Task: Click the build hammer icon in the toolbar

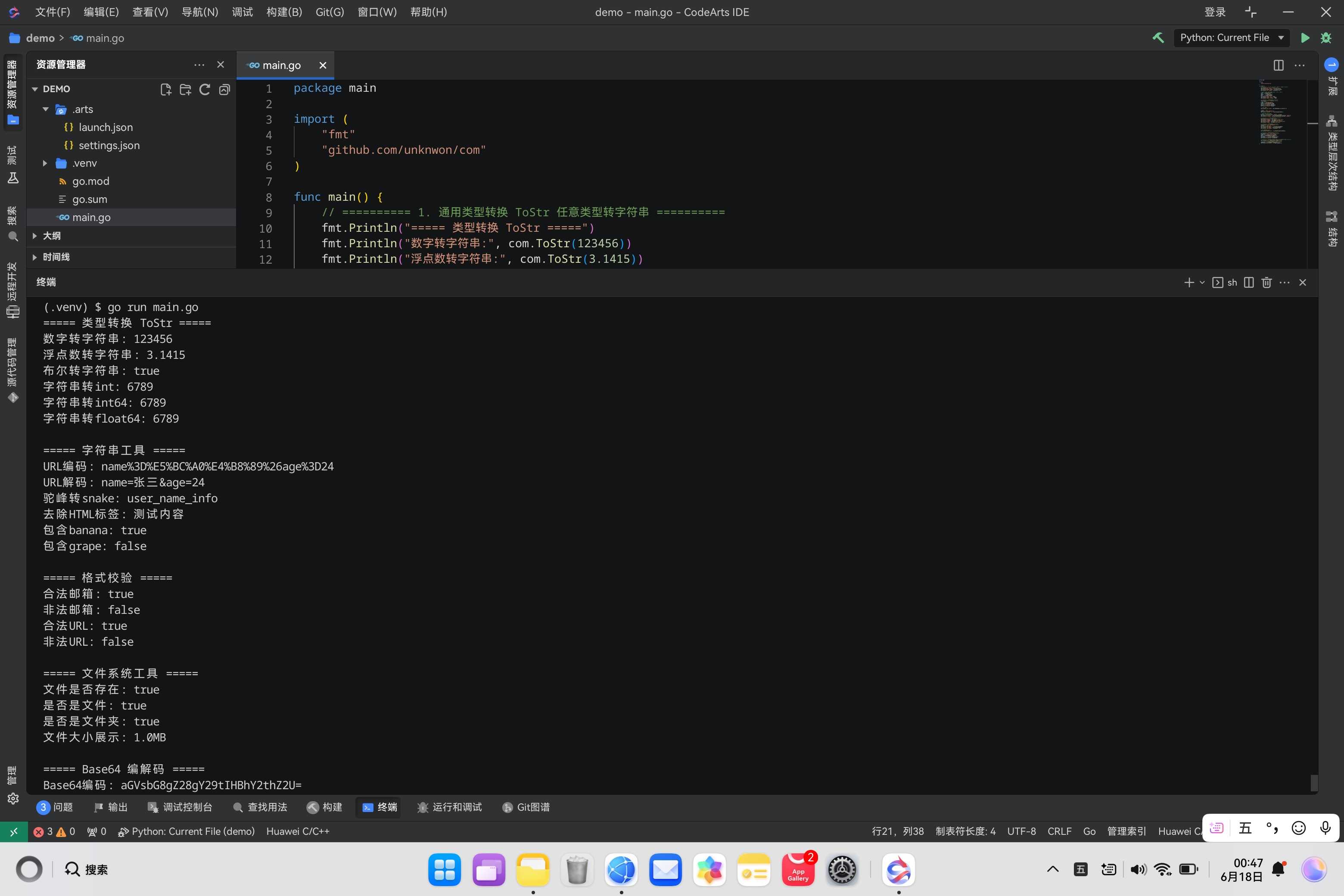Action: 1158,38
